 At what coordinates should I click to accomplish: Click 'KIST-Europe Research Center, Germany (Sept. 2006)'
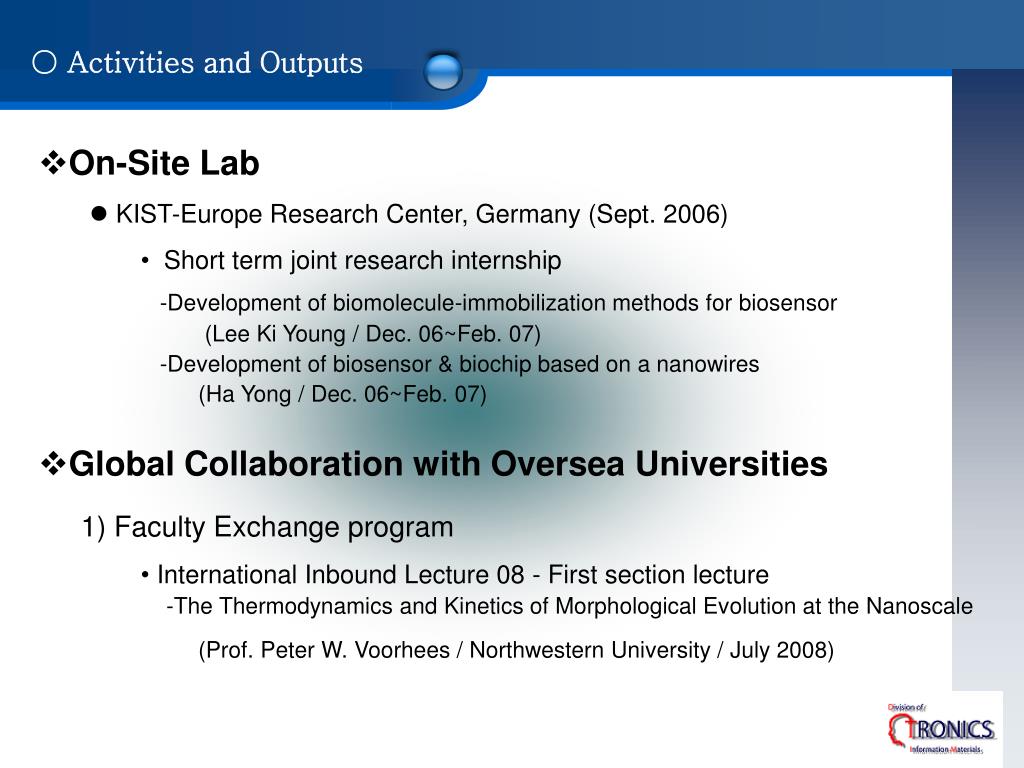tap(421, 214)
